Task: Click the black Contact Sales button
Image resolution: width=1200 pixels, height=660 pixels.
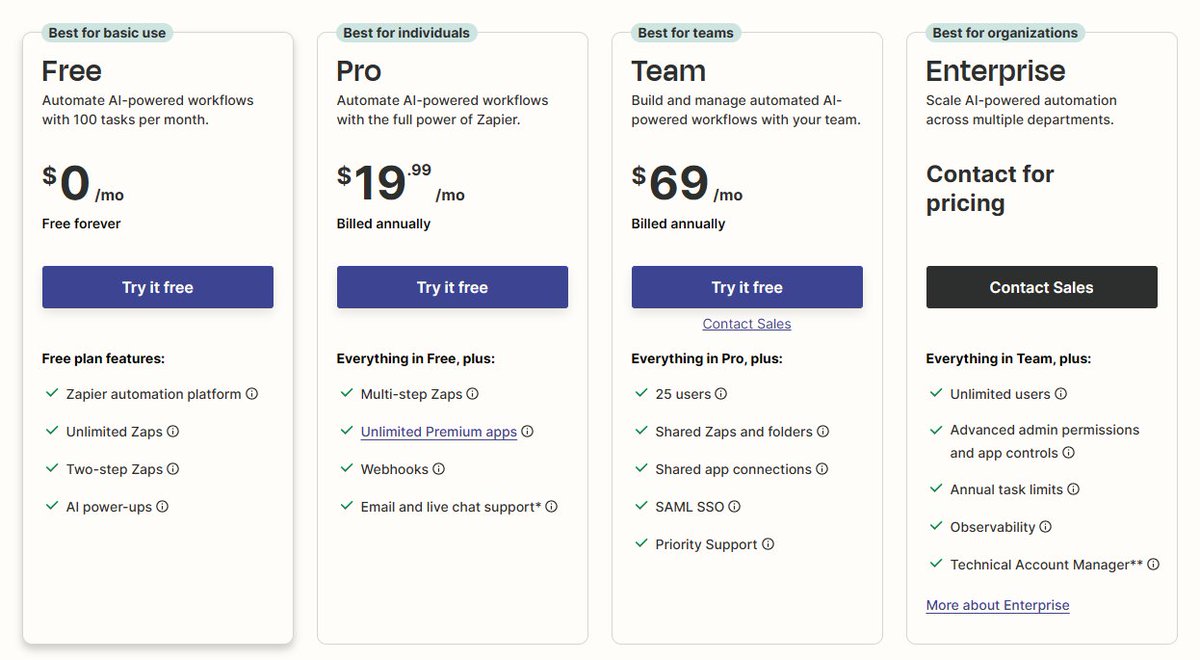Action: (1042, 287)
